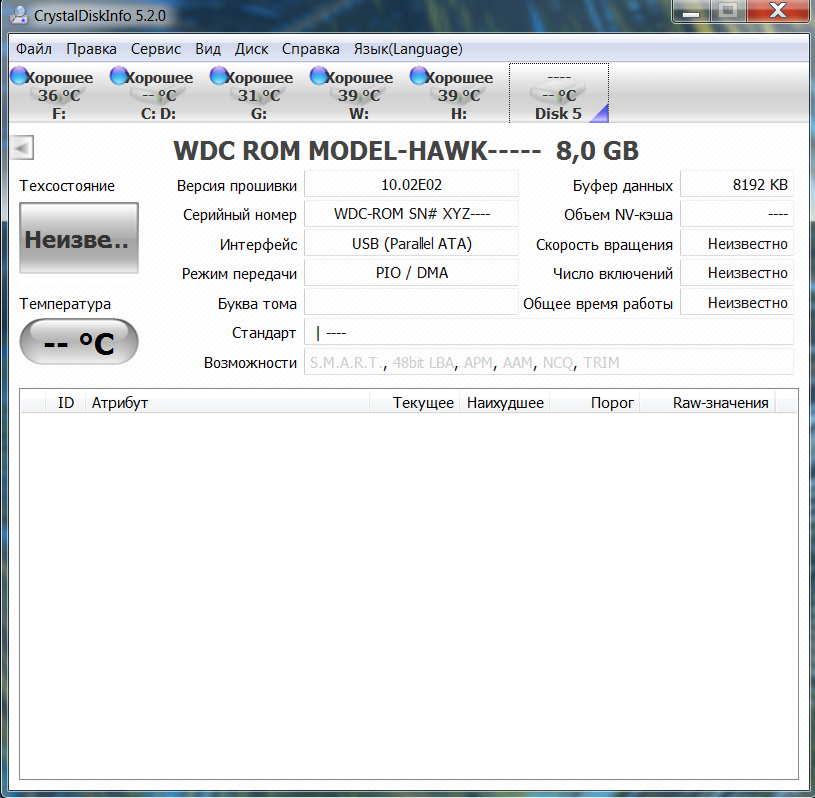Click the Общее время работы value Неизвестно

point(737,303)
